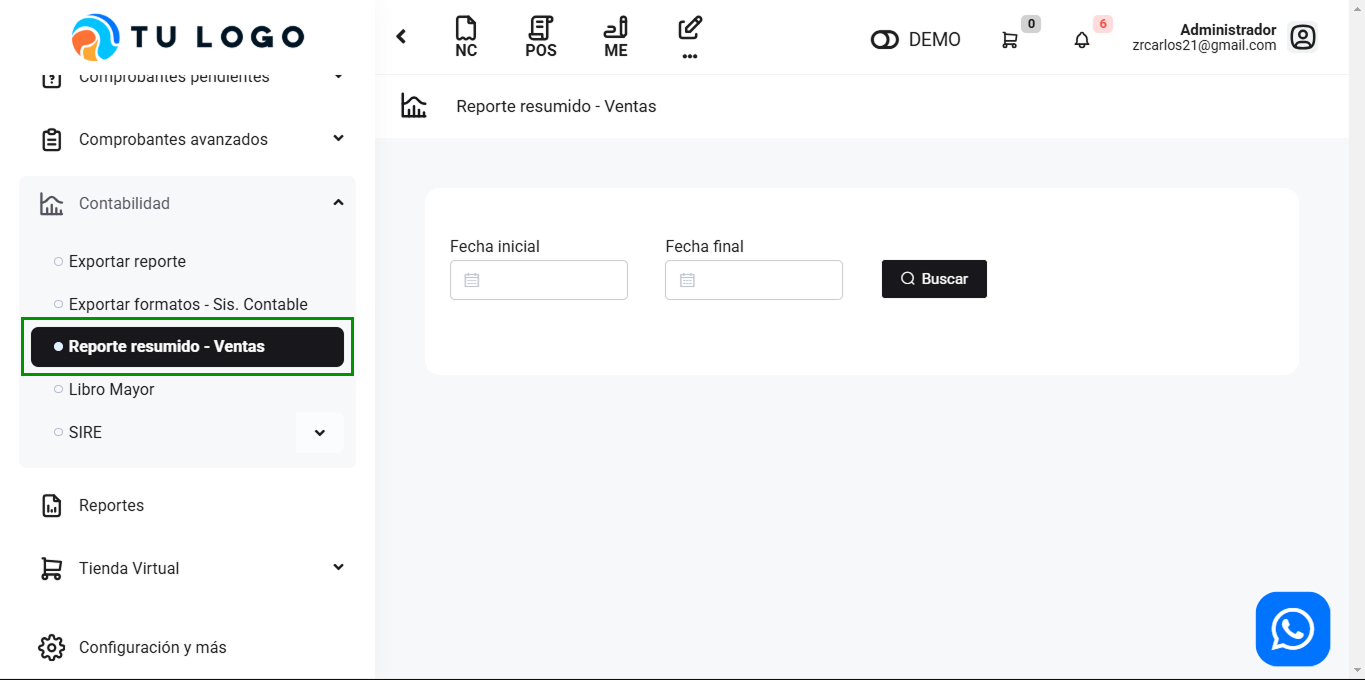Image resolution: width=1365 pixels, height=680 pixels.
Task: Open the shopping cart icon
Action: pos(1010,40)
